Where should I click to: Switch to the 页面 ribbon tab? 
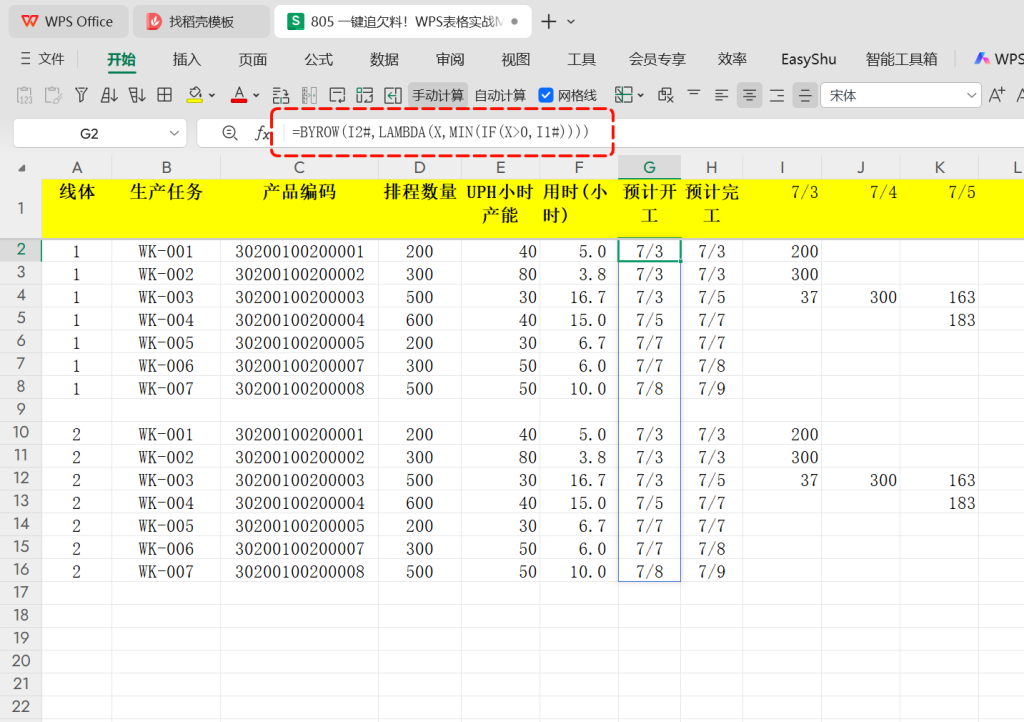[253, 59]
